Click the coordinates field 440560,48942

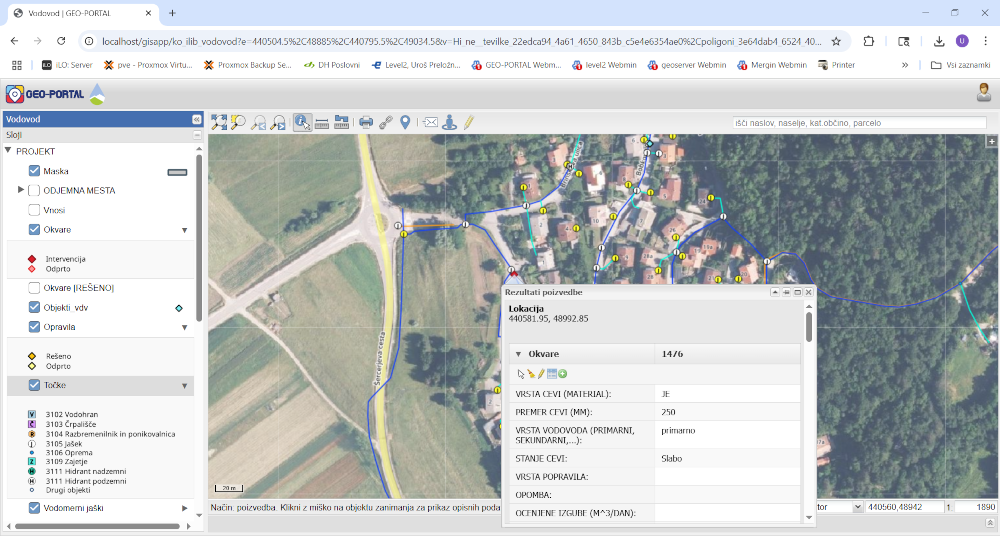tap(904, 507)
